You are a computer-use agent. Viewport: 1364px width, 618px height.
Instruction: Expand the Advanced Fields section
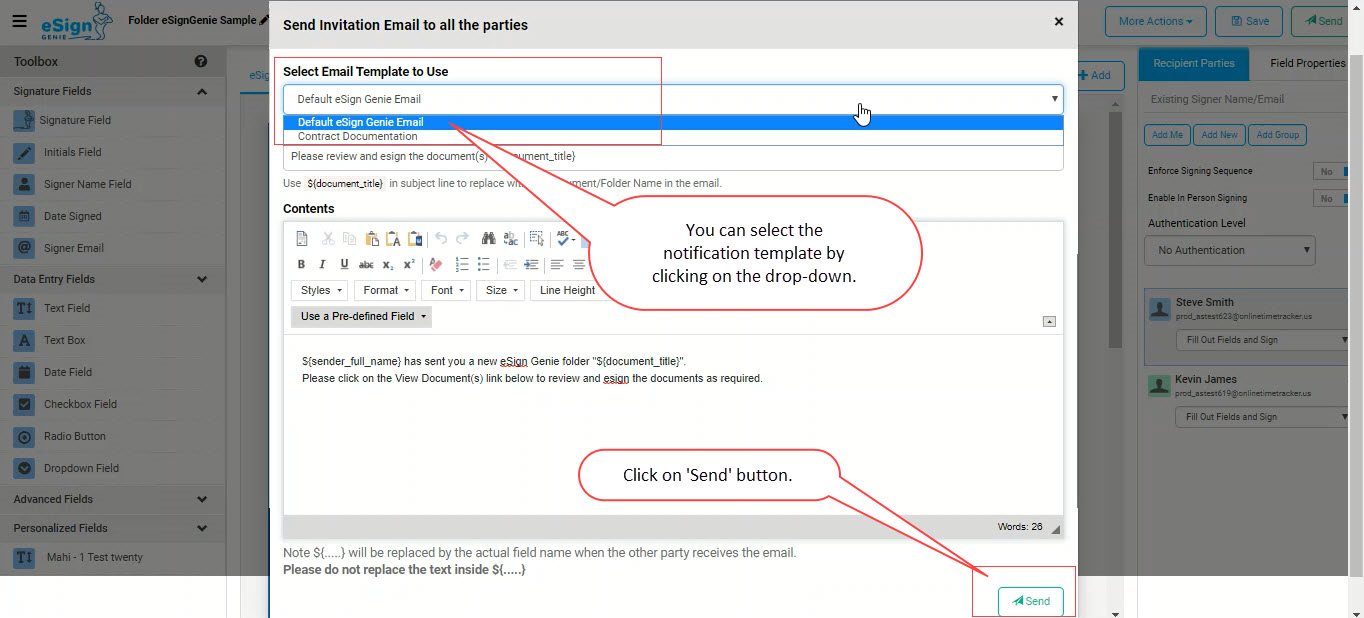pos(202,500)
